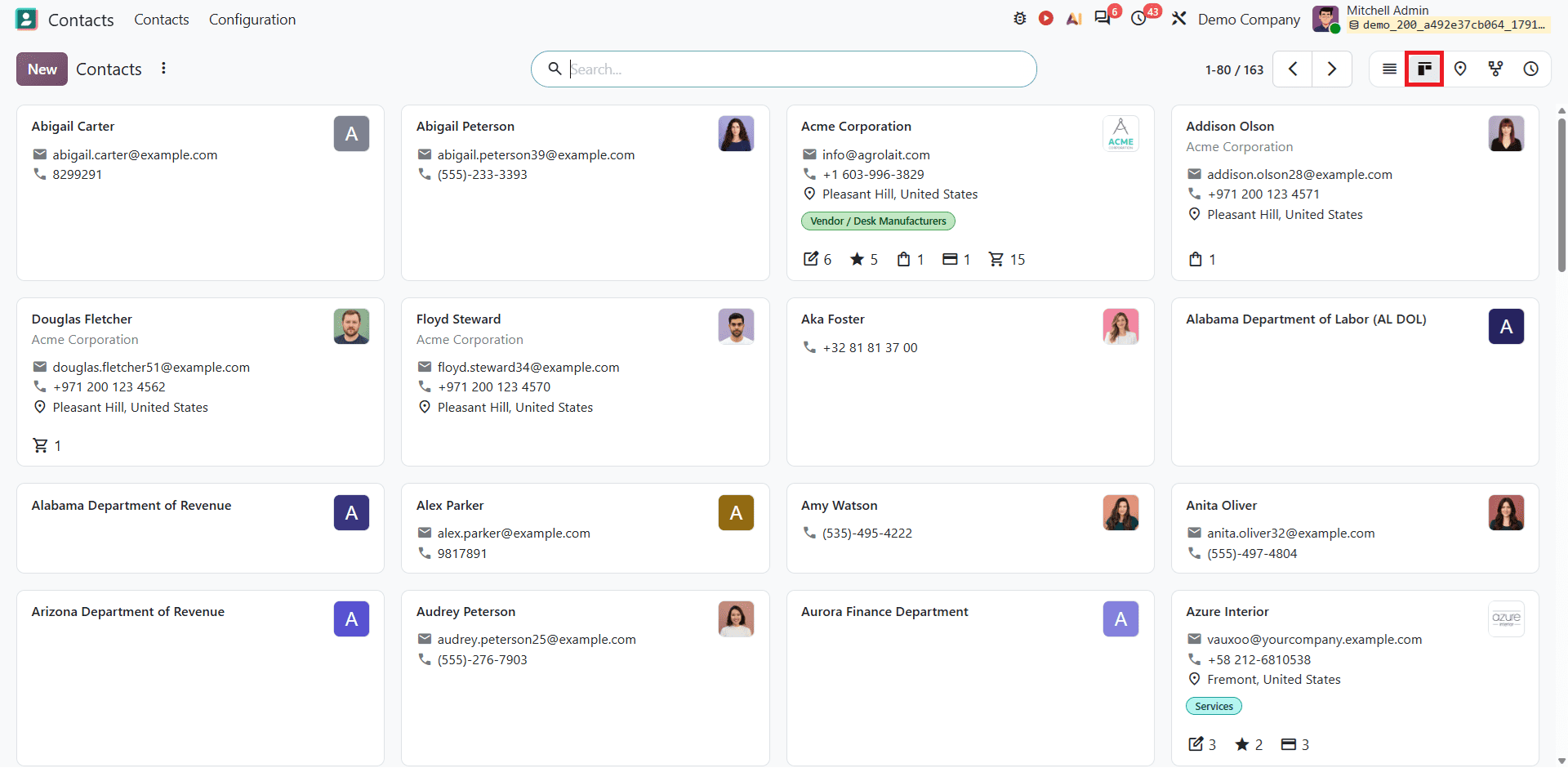Open Acme Corporation star meetings count

pyautogui.click(x=864, y=259)
